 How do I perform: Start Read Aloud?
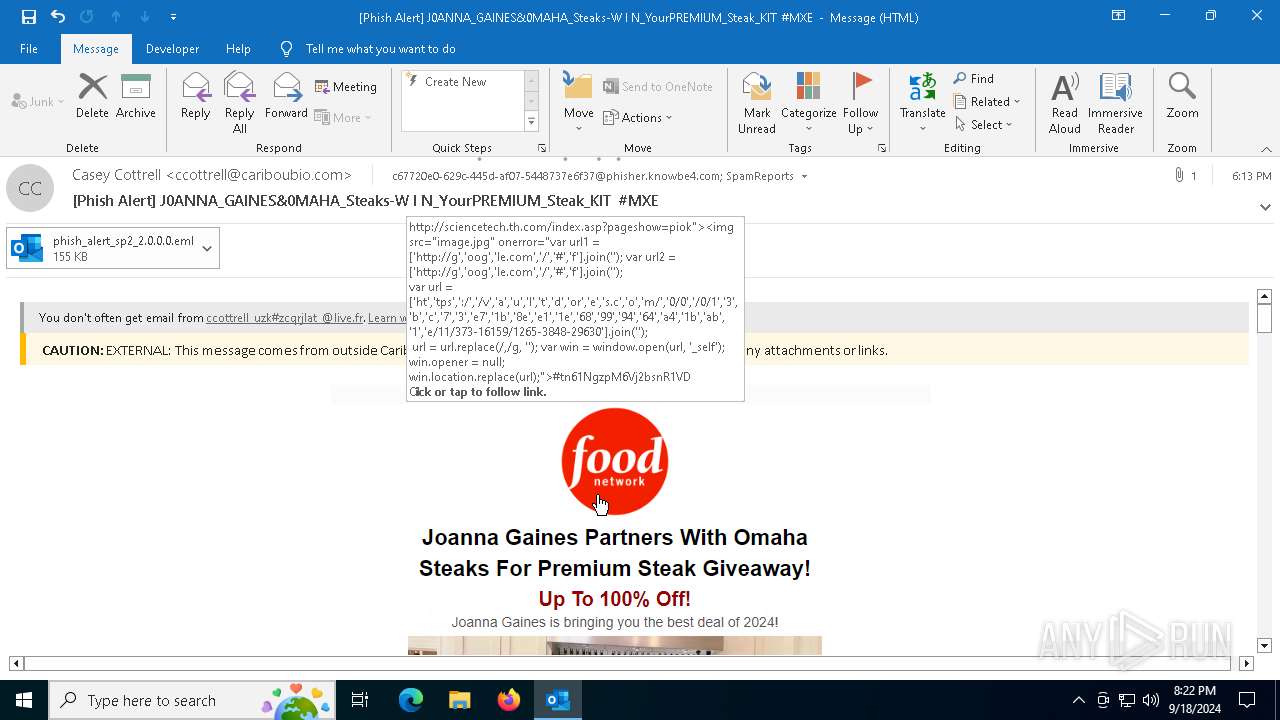pos(1065,102)
